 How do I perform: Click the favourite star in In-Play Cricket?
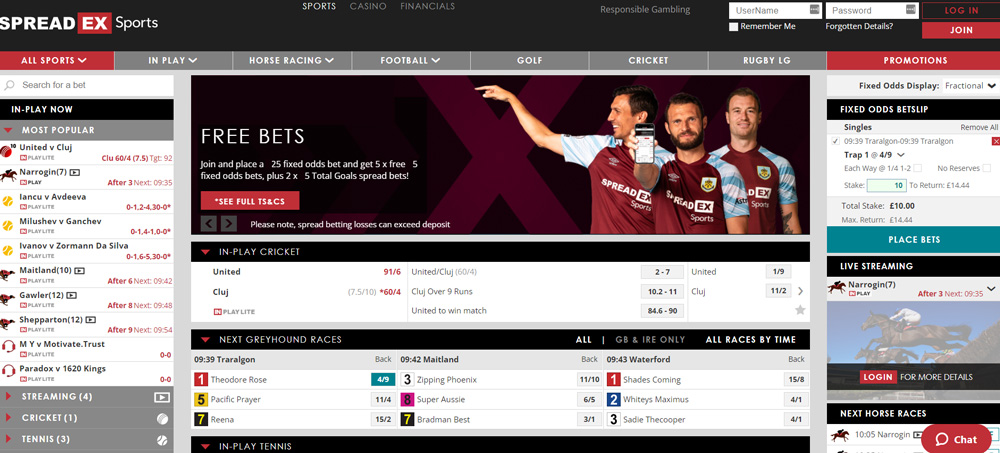[x=800, y=310]
